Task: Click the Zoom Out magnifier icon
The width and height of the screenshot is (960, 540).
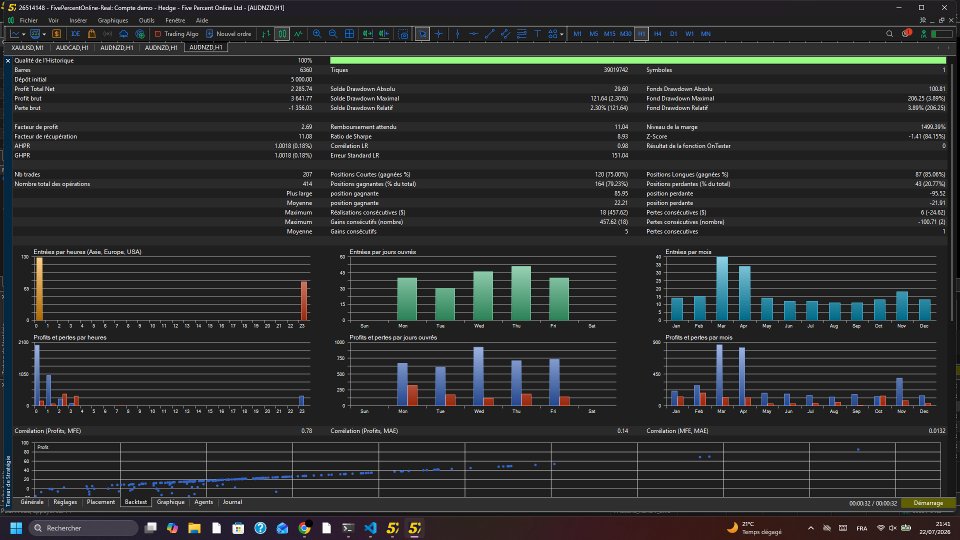Action: tap(332, 34)
